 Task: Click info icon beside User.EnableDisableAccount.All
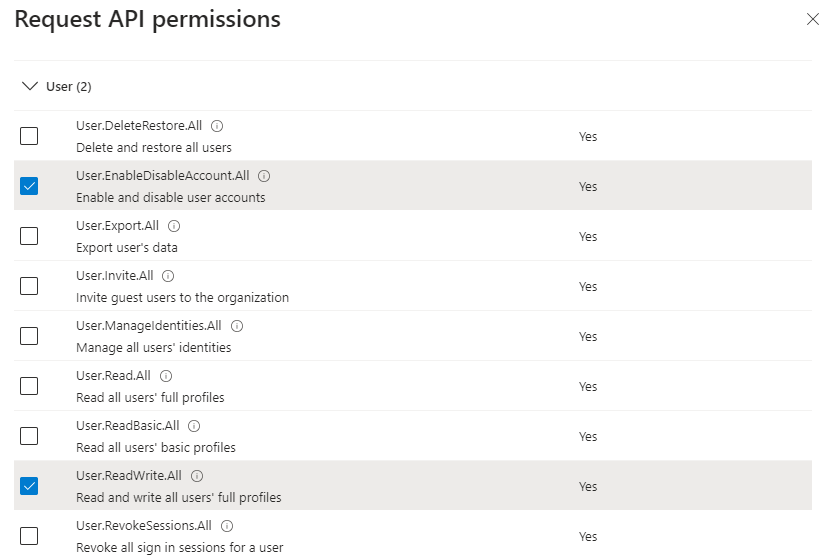264,176
